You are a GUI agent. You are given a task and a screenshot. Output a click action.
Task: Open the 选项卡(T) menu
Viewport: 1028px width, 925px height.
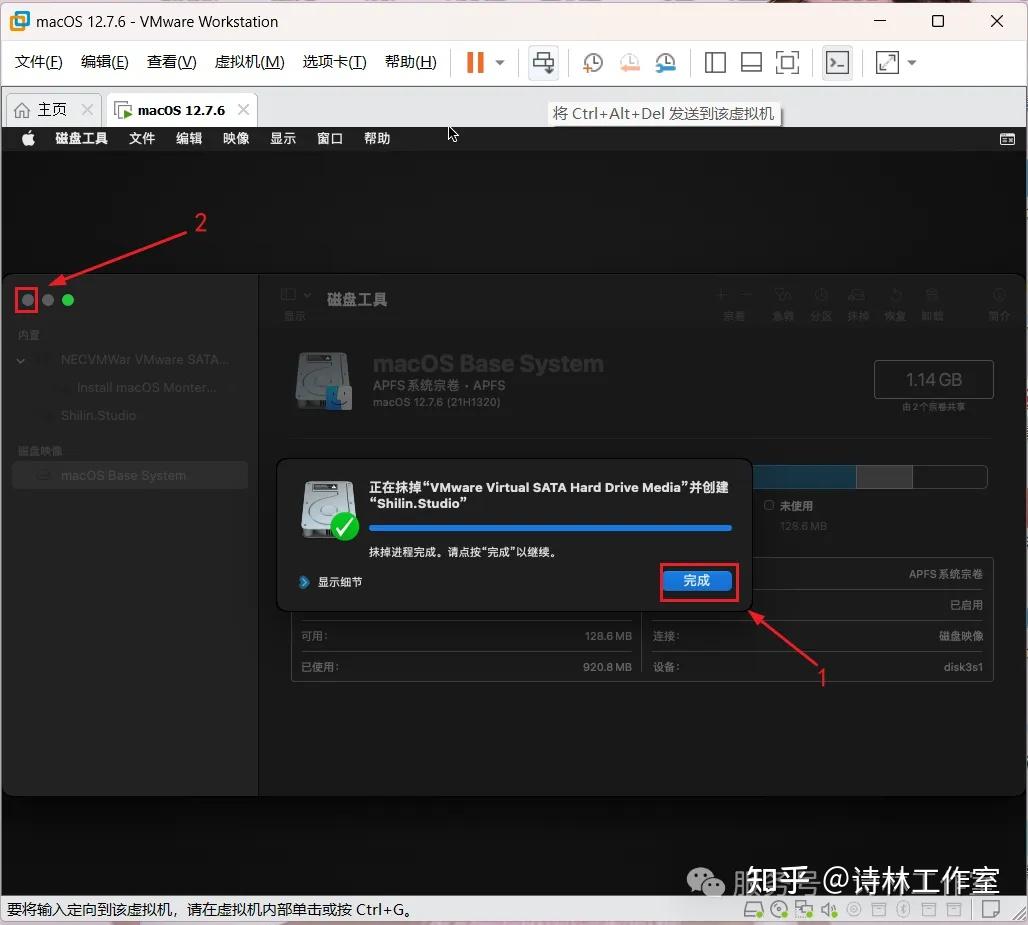click(x=334, y=62)
